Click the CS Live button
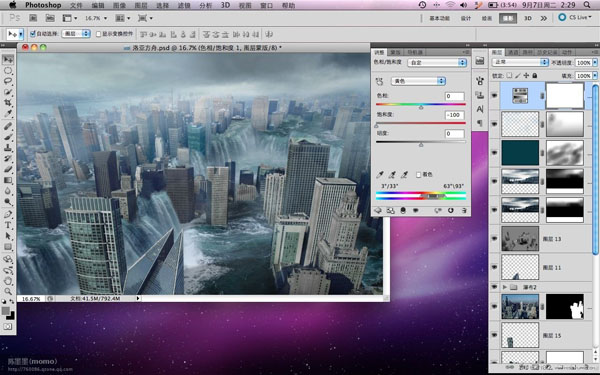The image size is (600, 375). pyautogui.click(x=575, y=18)
